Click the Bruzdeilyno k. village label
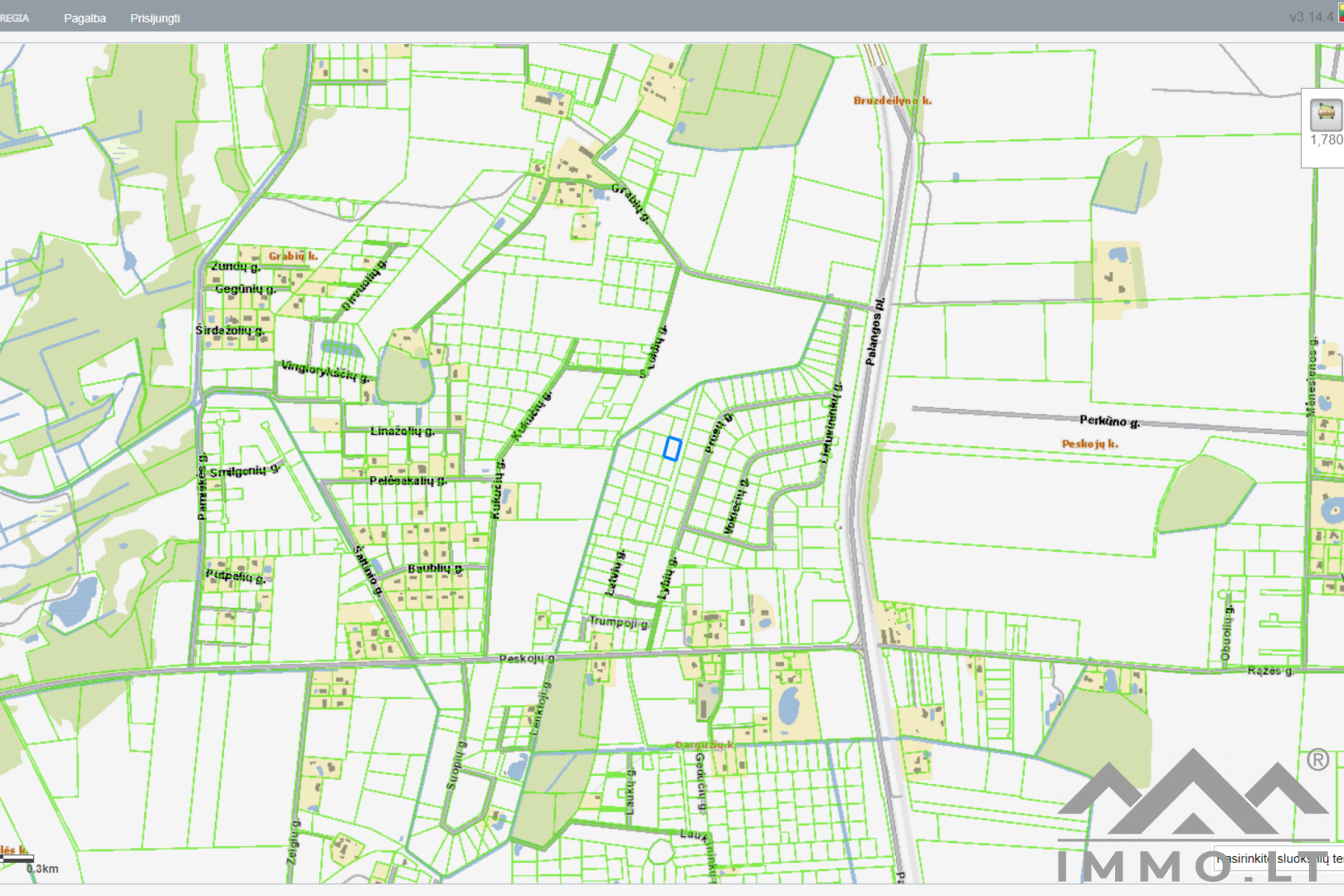 (x=892, y=101)
